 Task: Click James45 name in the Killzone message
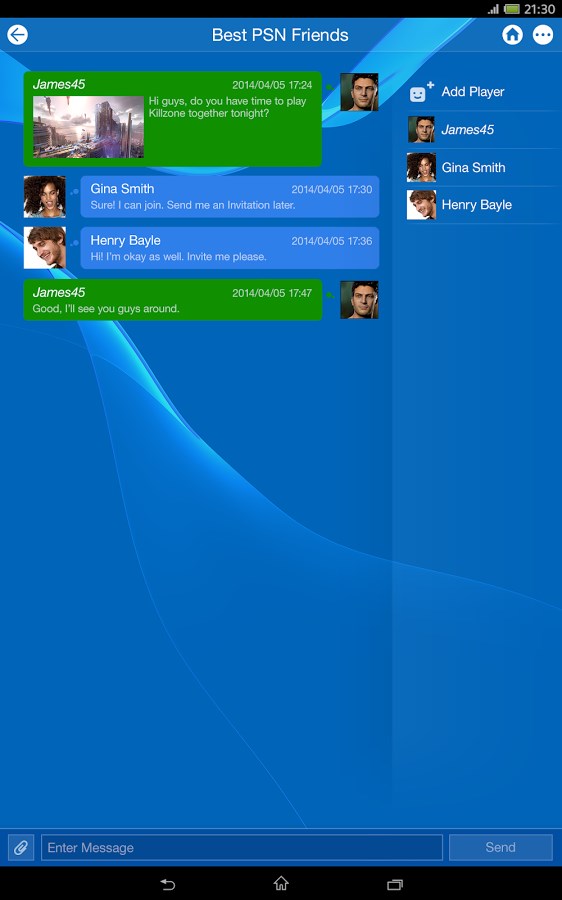[59, 84]
